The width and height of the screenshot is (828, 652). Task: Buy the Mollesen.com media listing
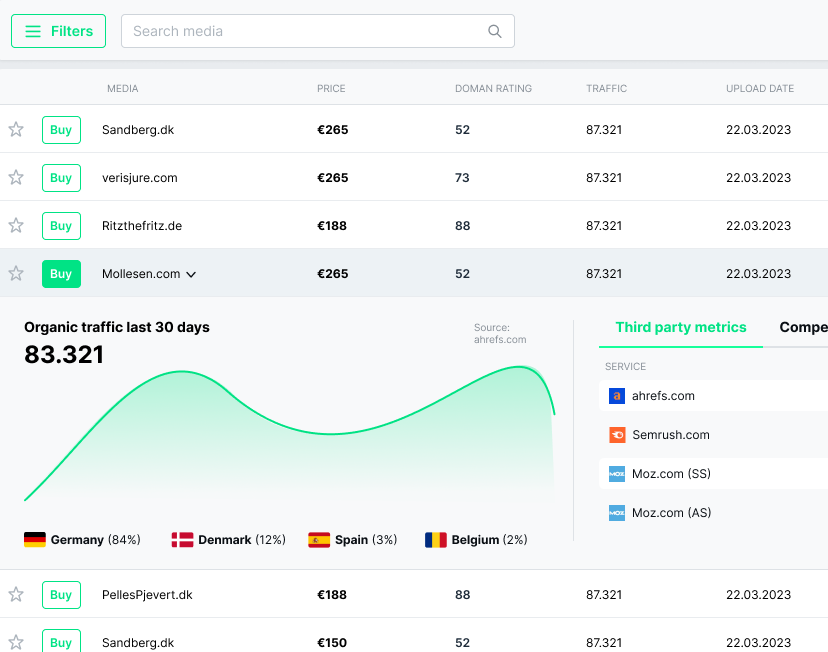[x=61, y=274]
